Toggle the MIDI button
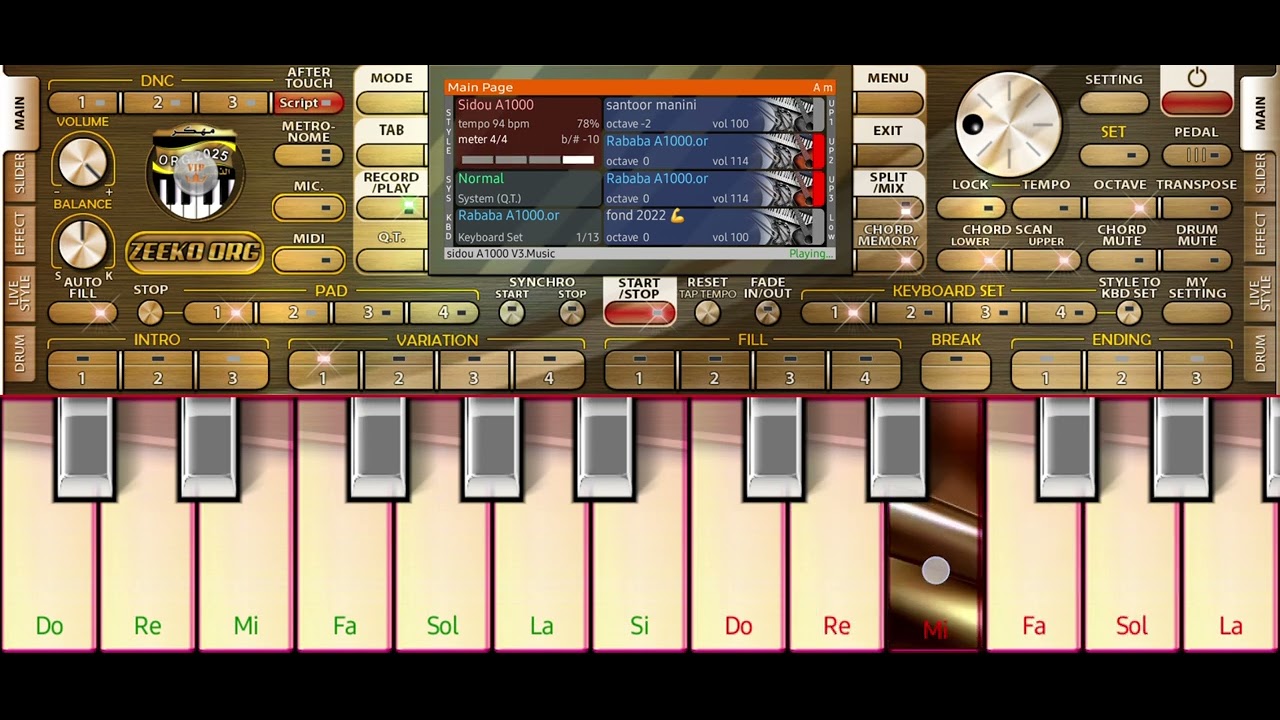The image size is (1280, 720). 309,260
